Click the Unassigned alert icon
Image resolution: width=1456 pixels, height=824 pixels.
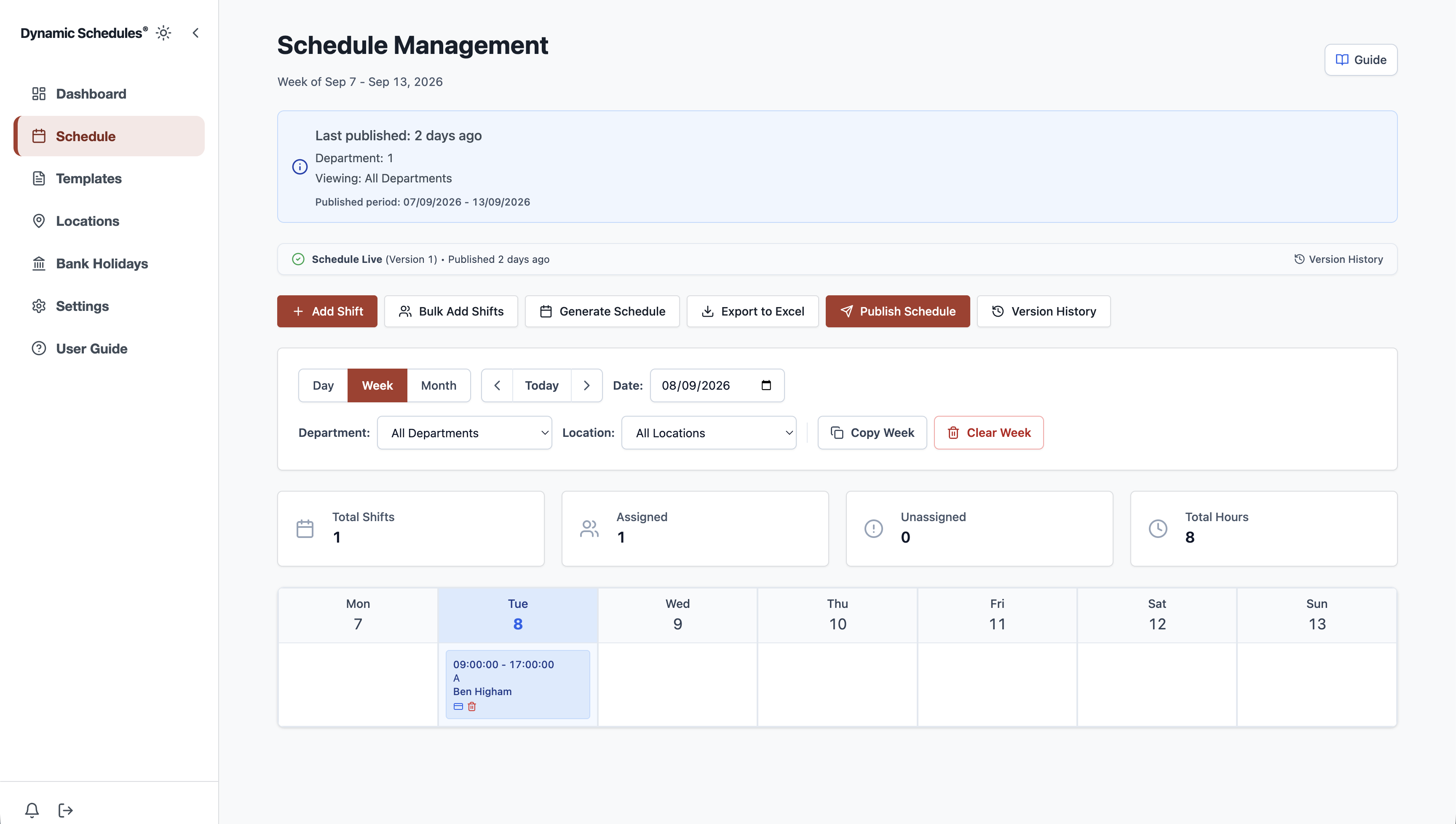874,529
